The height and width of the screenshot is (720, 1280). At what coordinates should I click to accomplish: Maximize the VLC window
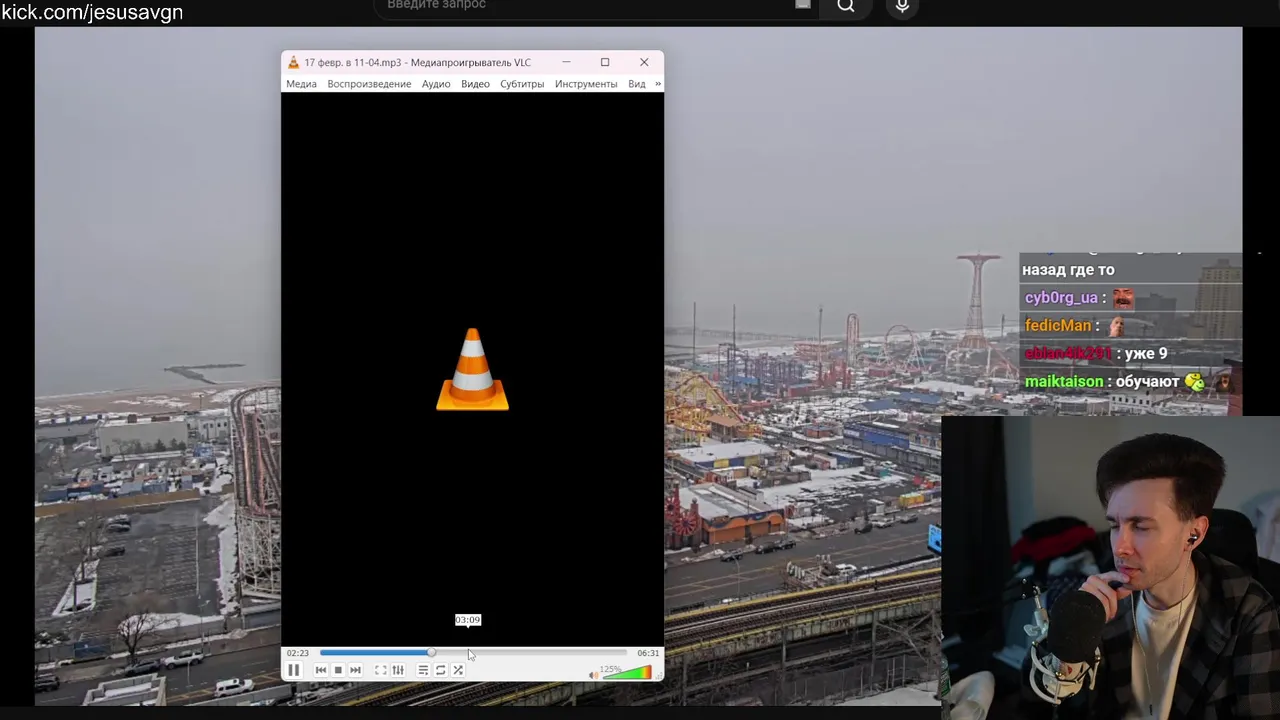pos(605,62)
